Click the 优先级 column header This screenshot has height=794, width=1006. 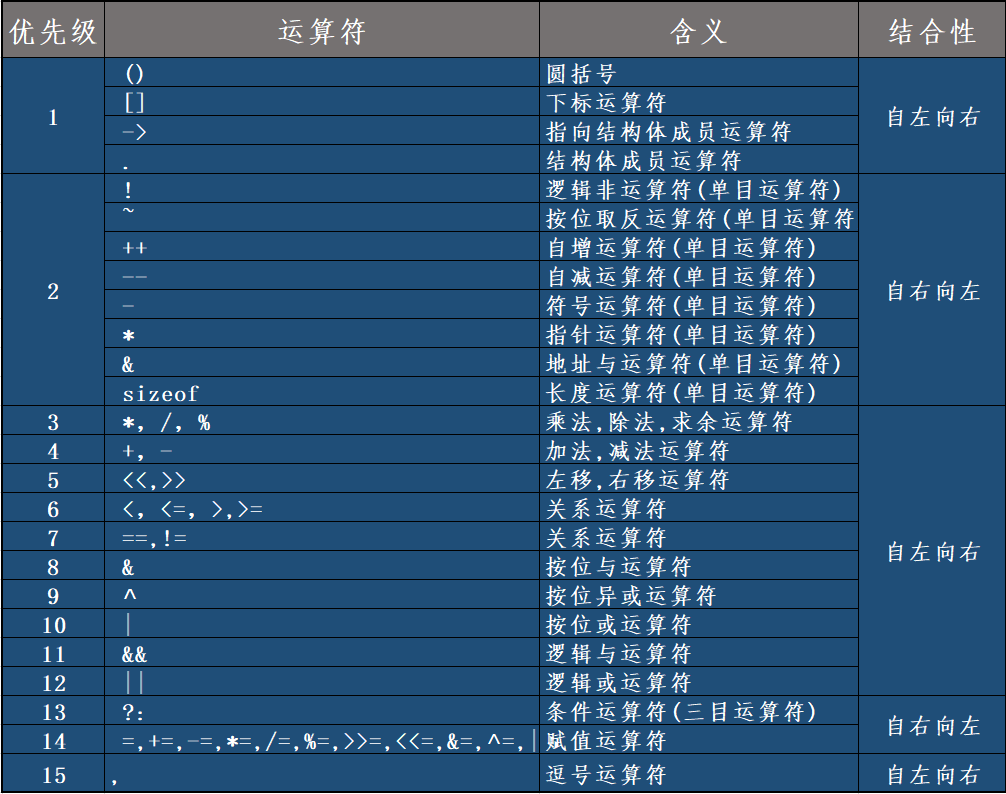pyautogui.click(x=53, y=30)
